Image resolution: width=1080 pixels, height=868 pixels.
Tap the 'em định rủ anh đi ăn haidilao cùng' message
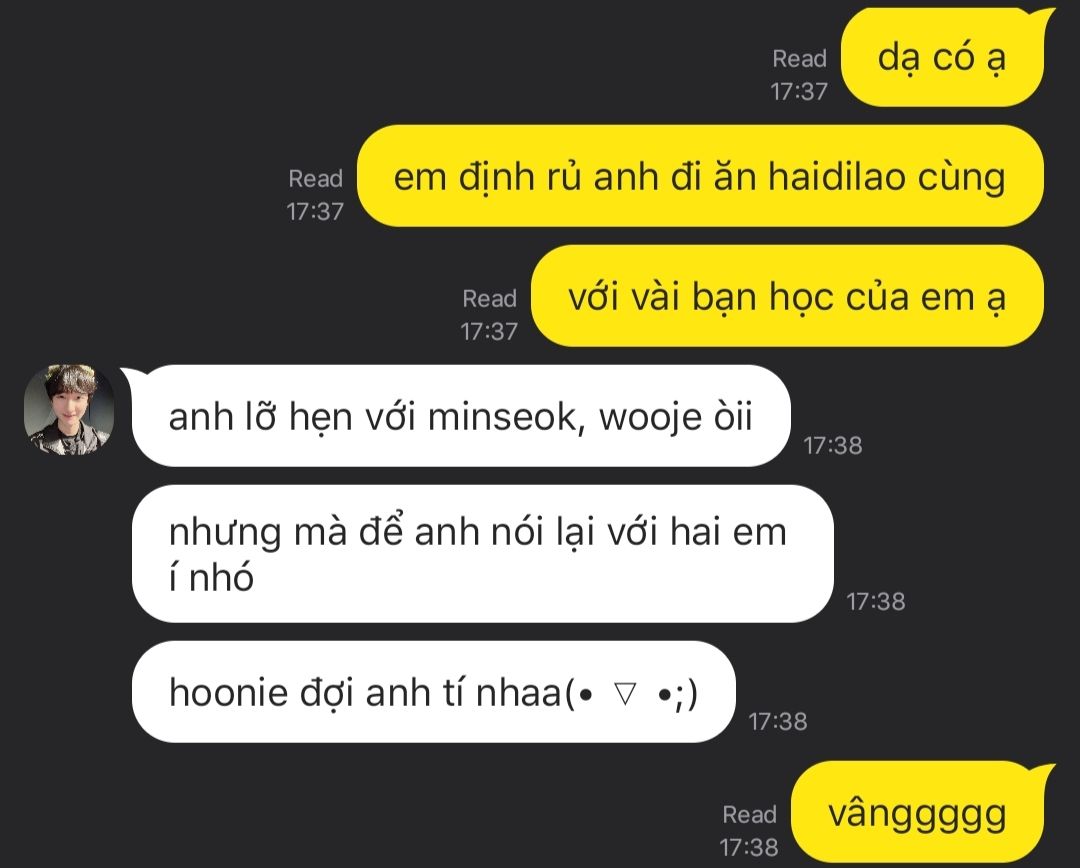pos(700,176)
